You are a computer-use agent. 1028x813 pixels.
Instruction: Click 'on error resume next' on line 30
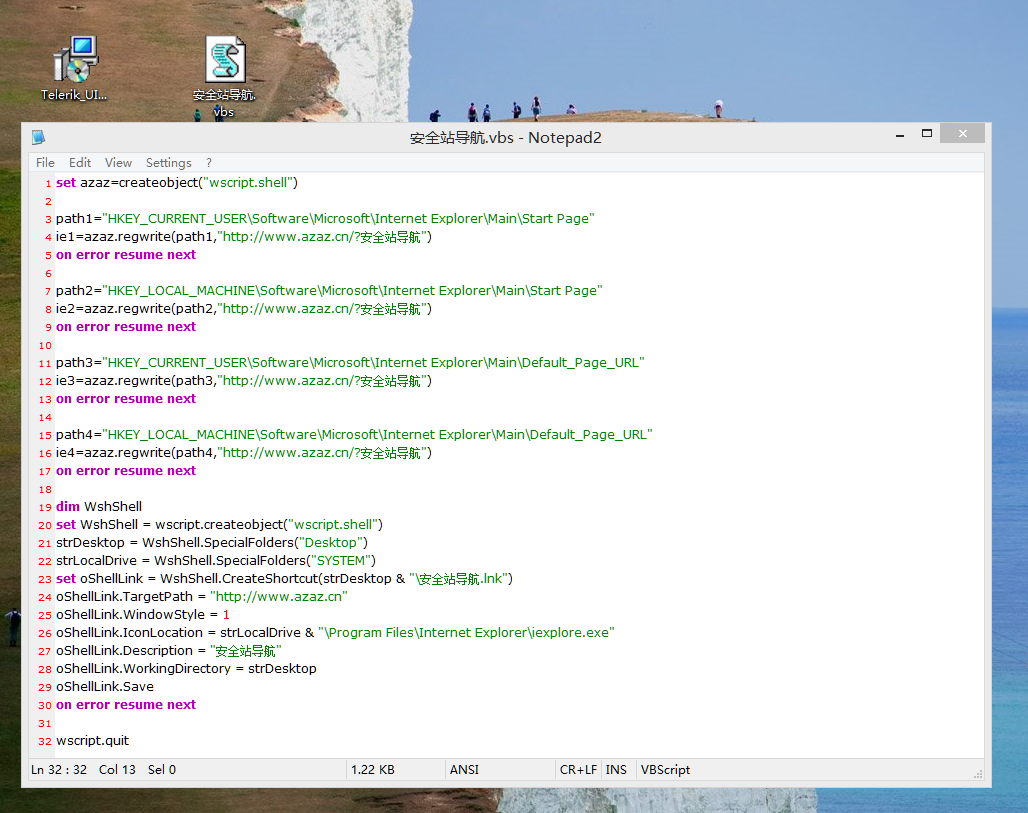pyautogui.click(x=126, y=705)
